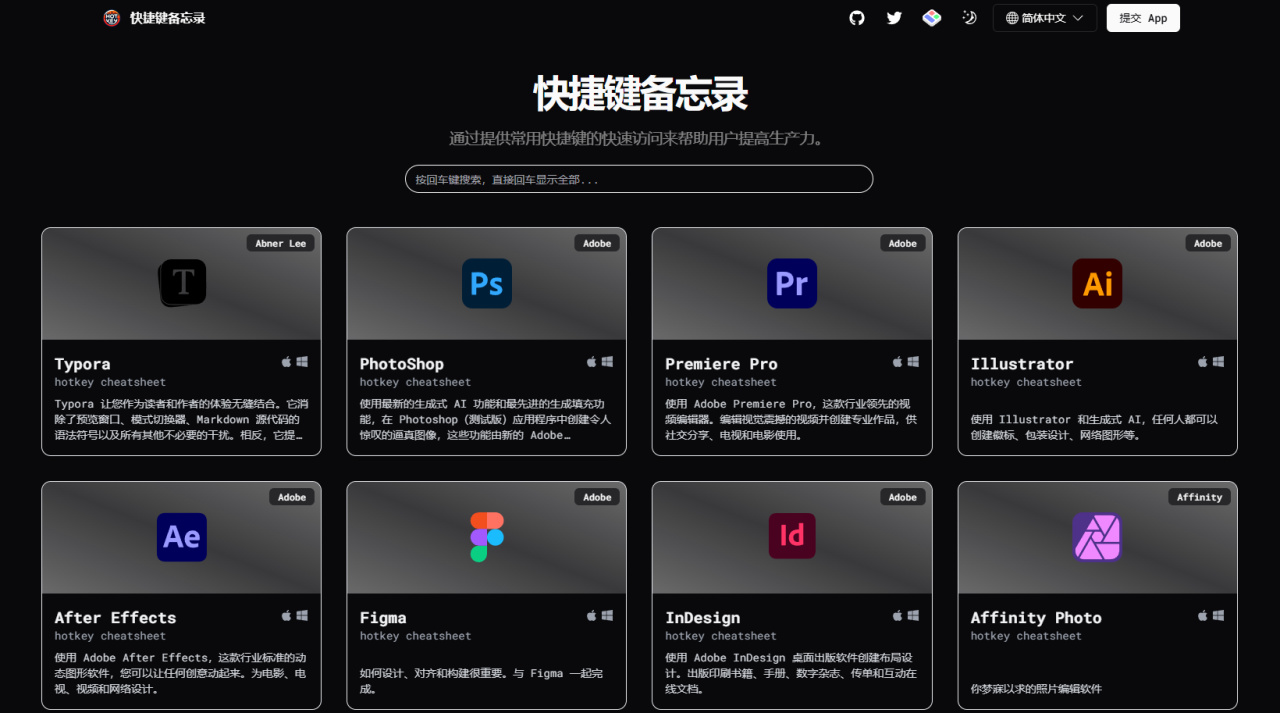Click the Windows icon on PhotoShop card

point(607,361)
